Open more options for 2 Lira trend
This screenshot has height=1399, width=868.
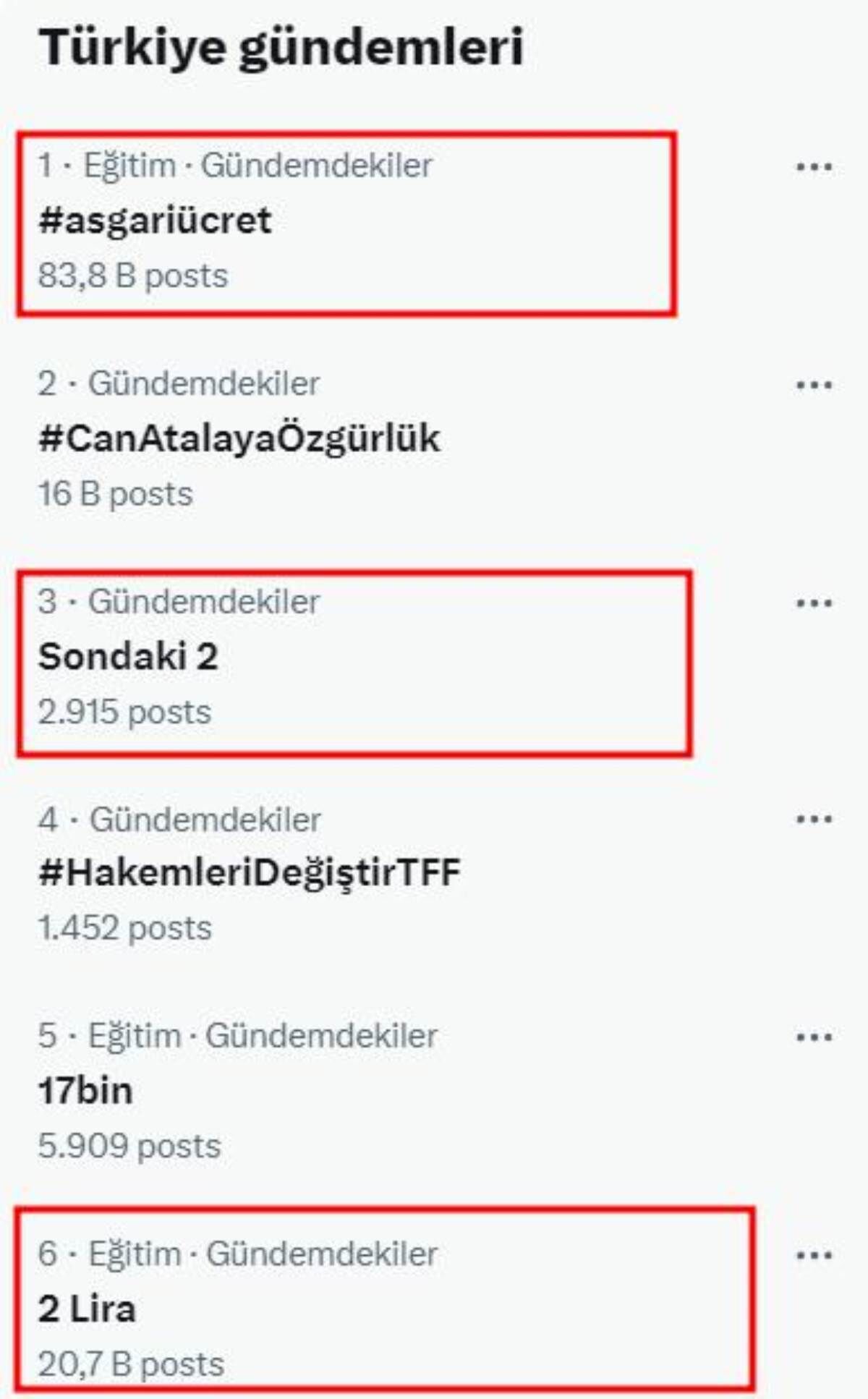point(814,1255)
